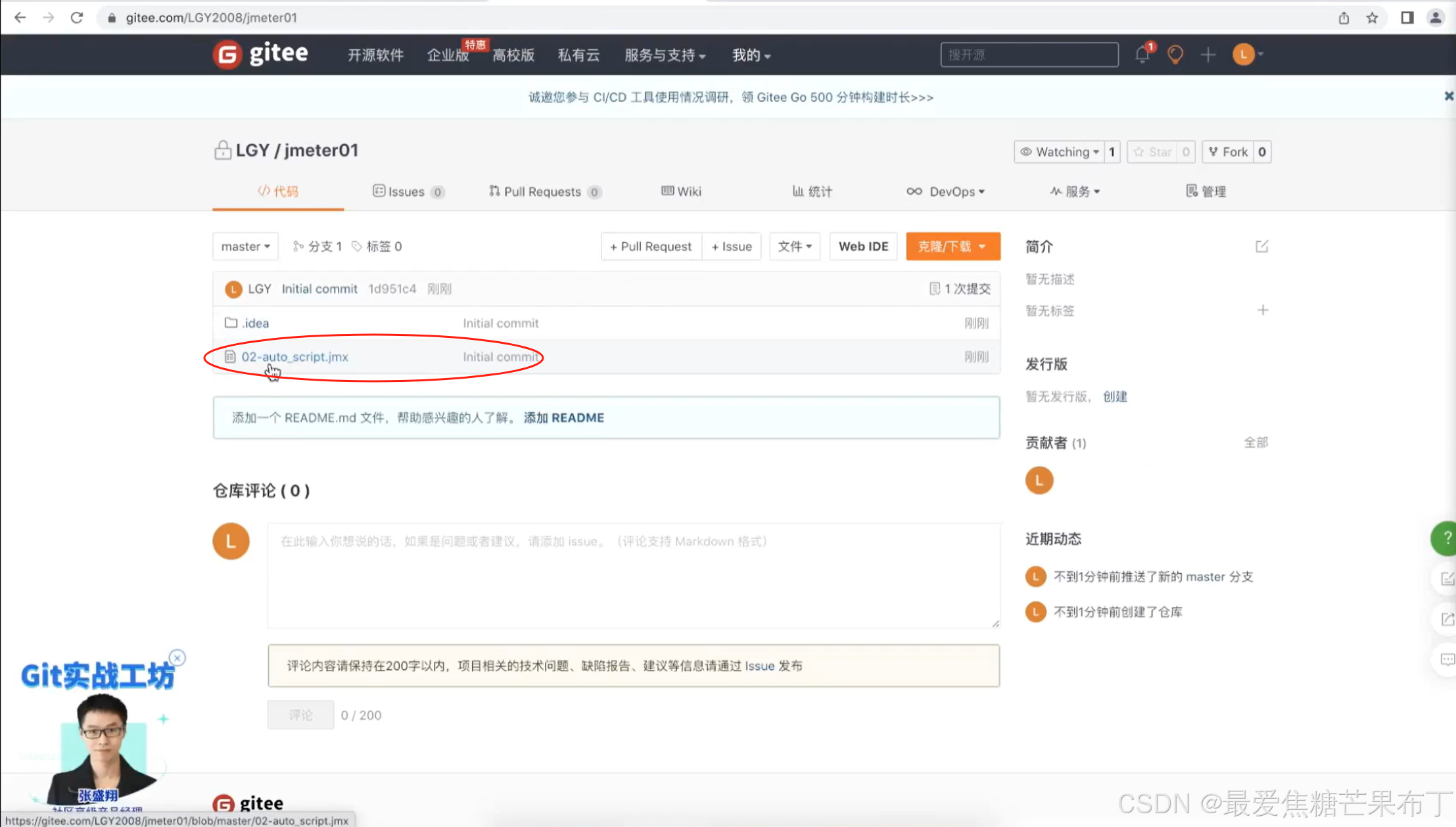Viewport: 1456px width, 827px height.
Task: Open the Wiki tab
Action: [682, 191]
